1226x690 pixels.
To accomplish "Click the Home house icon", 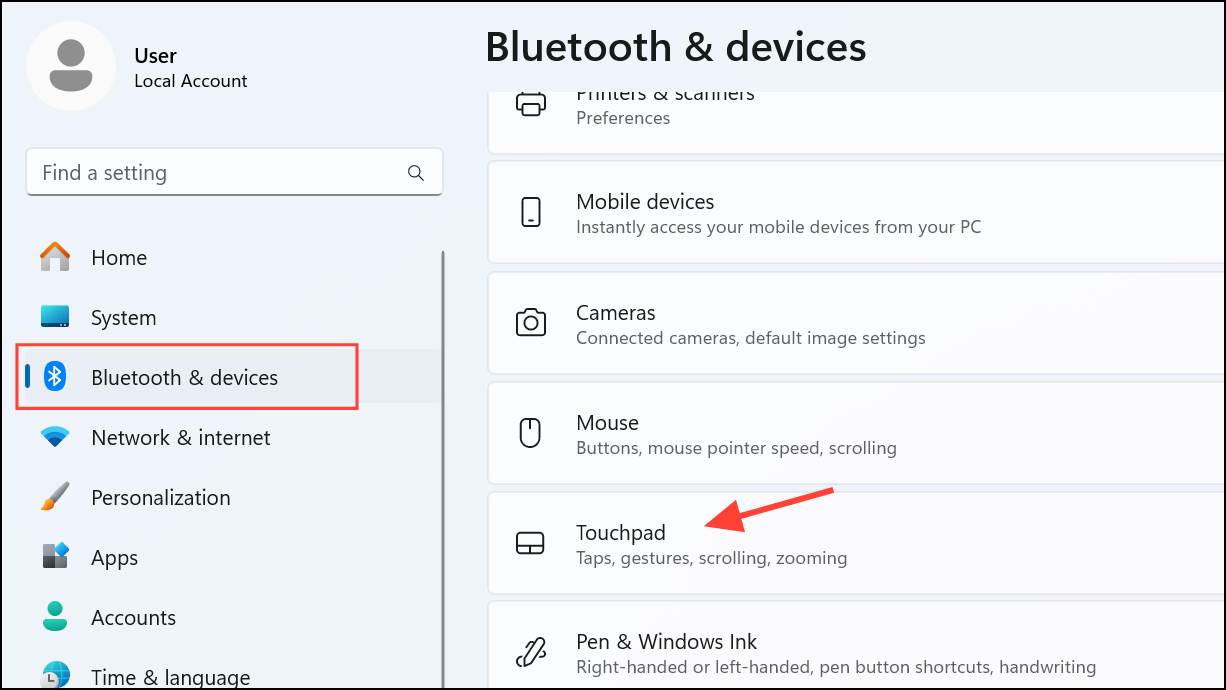I will click(55, 257).
